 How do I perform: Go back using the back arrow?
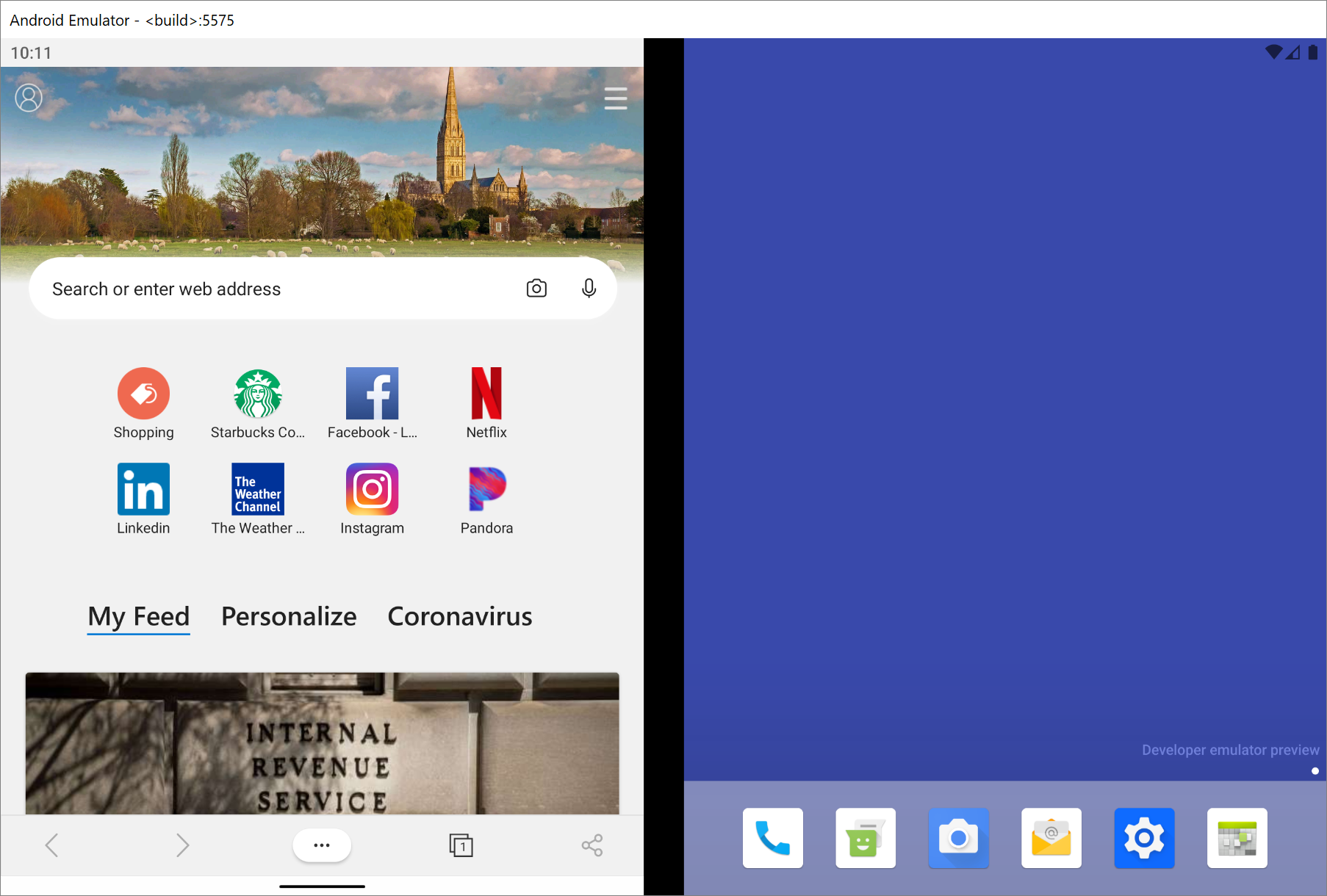coord(51,845)
